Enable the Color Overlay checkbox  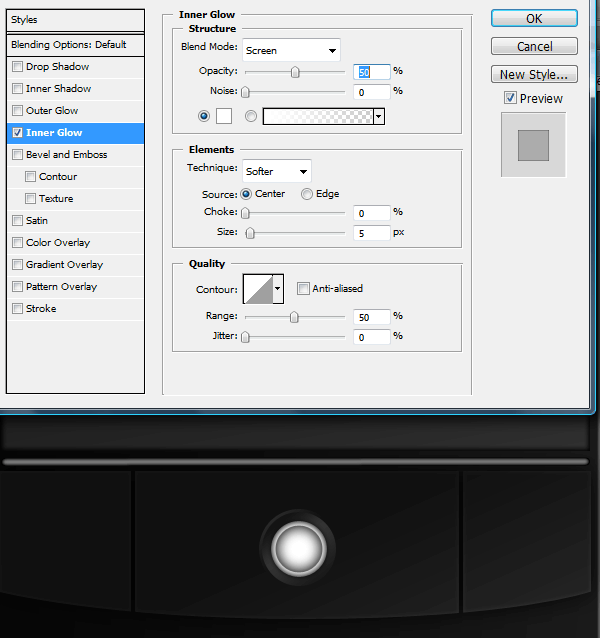pyautogui.click(x=17, y=243)
